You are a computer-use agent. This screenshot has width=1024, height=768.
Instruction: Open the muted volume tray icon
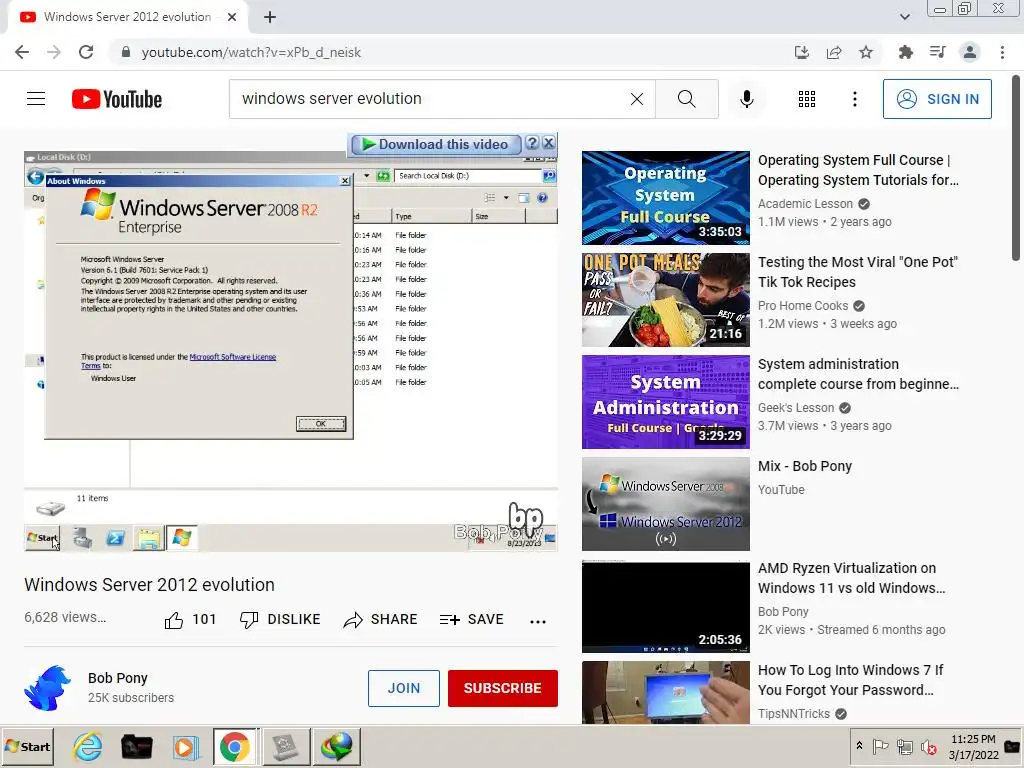928,746
